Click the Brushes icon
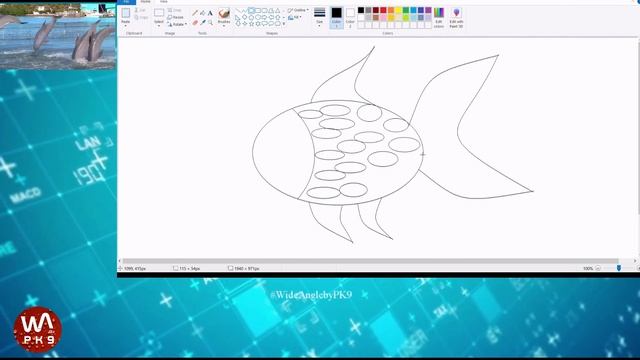The width and height of the screenshot is (640, 360). tap(224, 13)
